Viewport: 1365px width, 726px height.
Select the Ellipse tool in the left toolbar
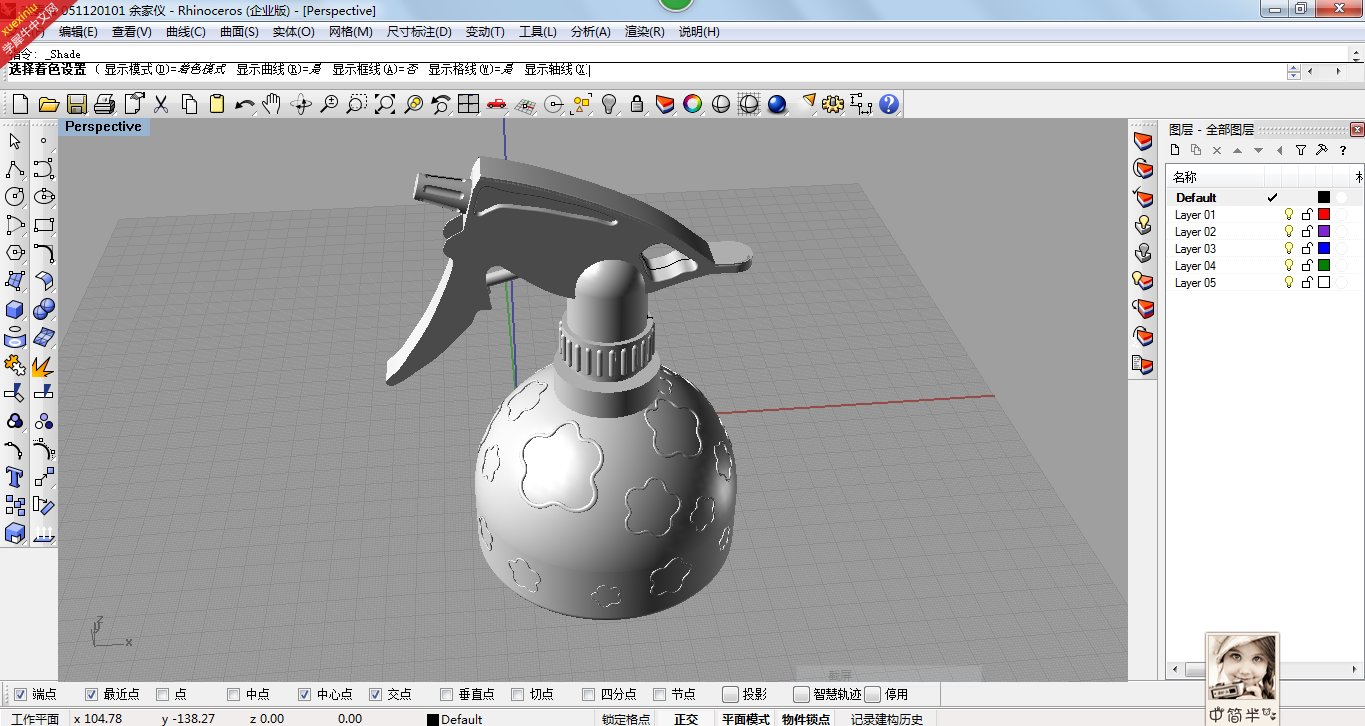point(44,197)
